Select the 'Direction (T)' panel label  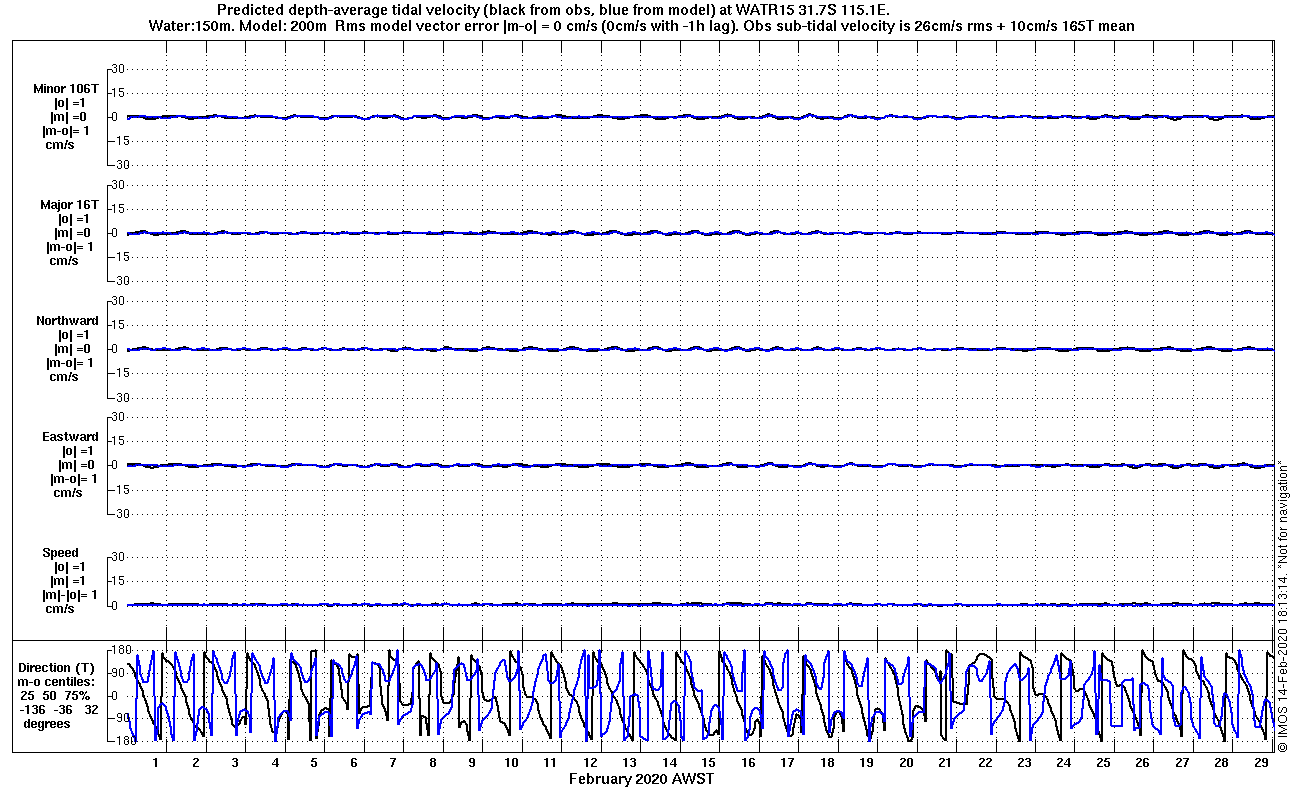point(58,667)
